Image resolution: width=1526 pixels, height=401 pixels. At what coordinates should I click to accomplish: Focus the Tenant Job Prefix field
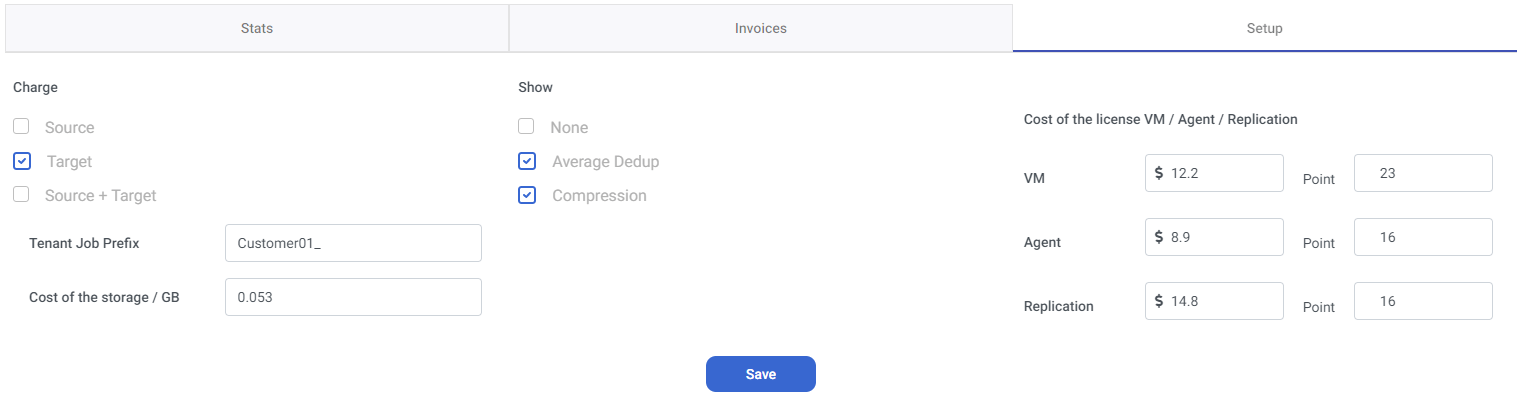(353, 243)
